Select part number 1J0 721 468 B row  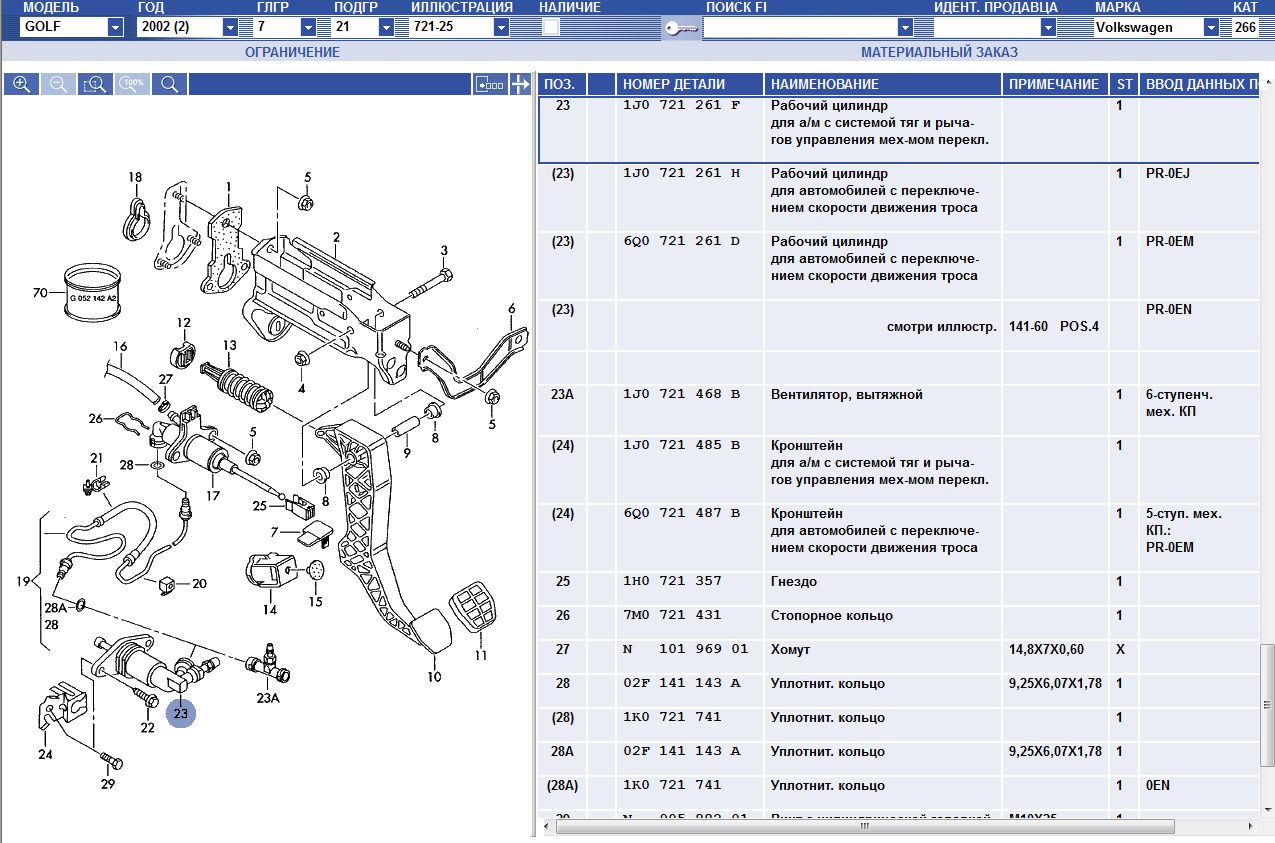681,395
